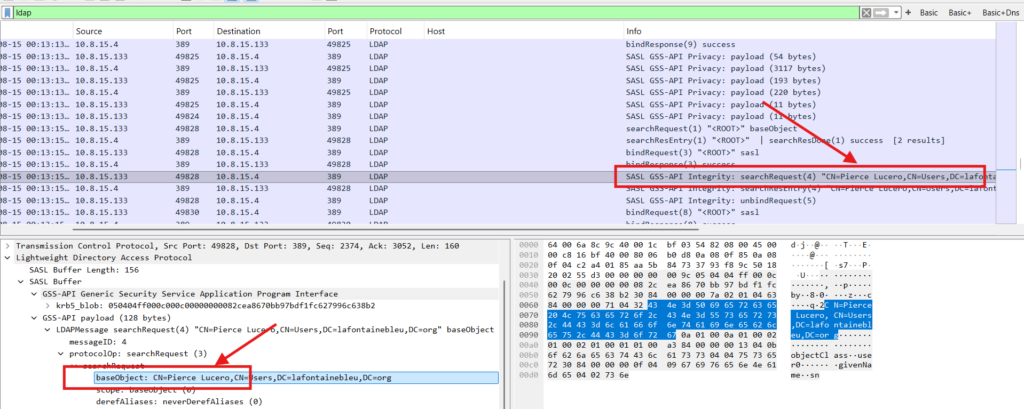Apply the Basic filter shortcut

pos(931,12)
